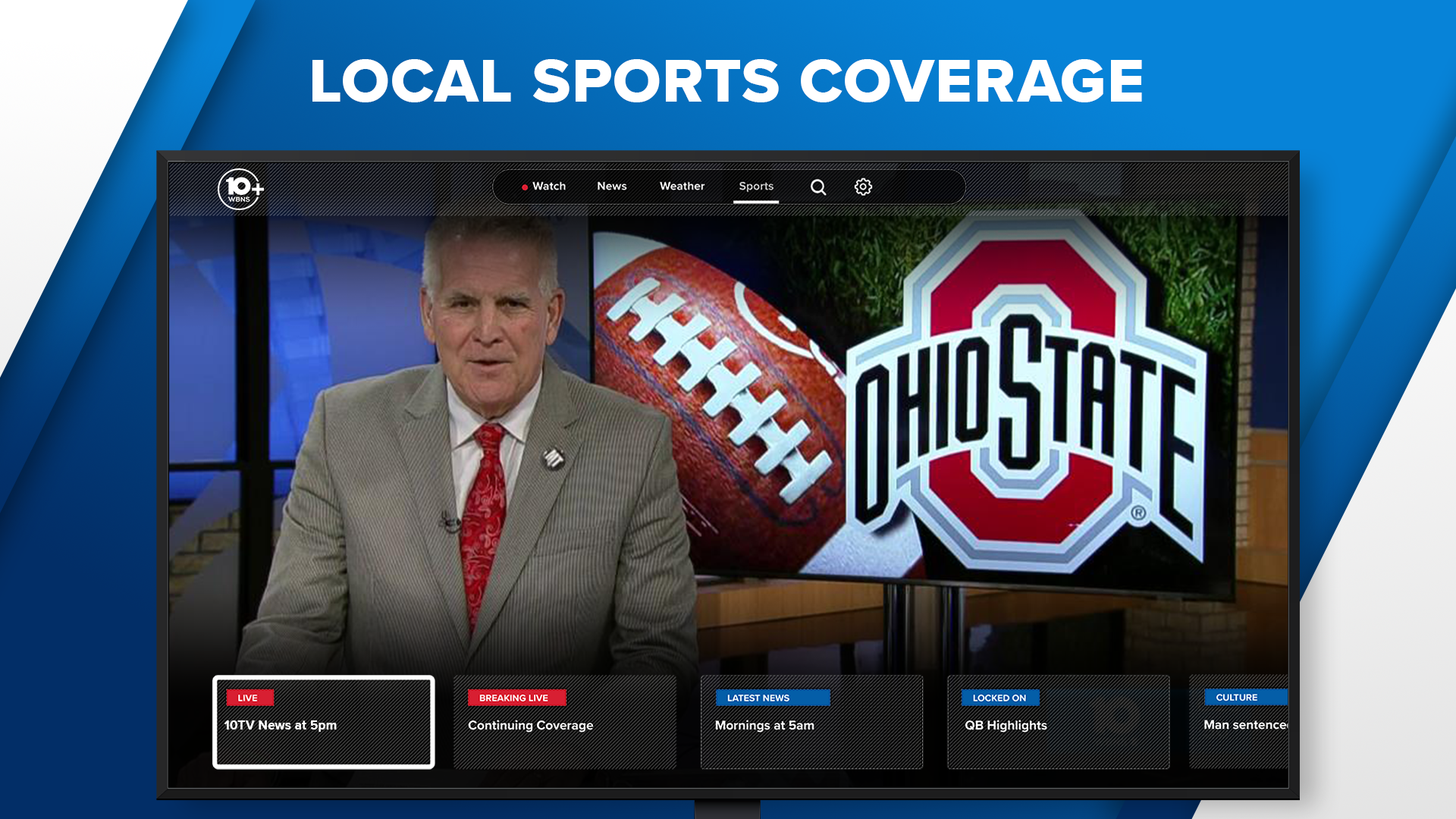Click the 10+ WBNS logo

point(240,189)
